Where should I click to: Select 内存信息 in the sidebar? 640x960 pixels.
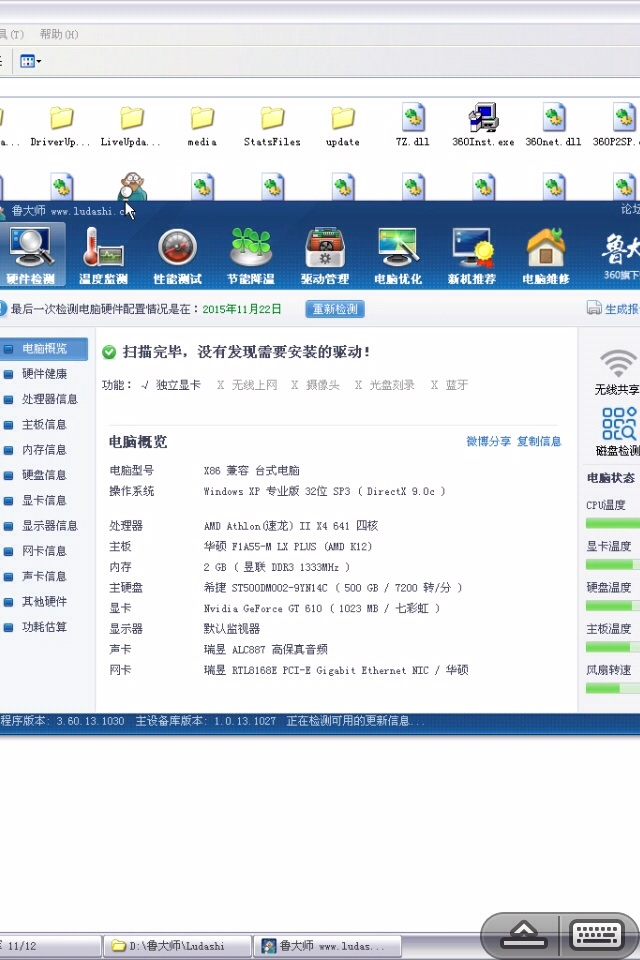[43, 450]
